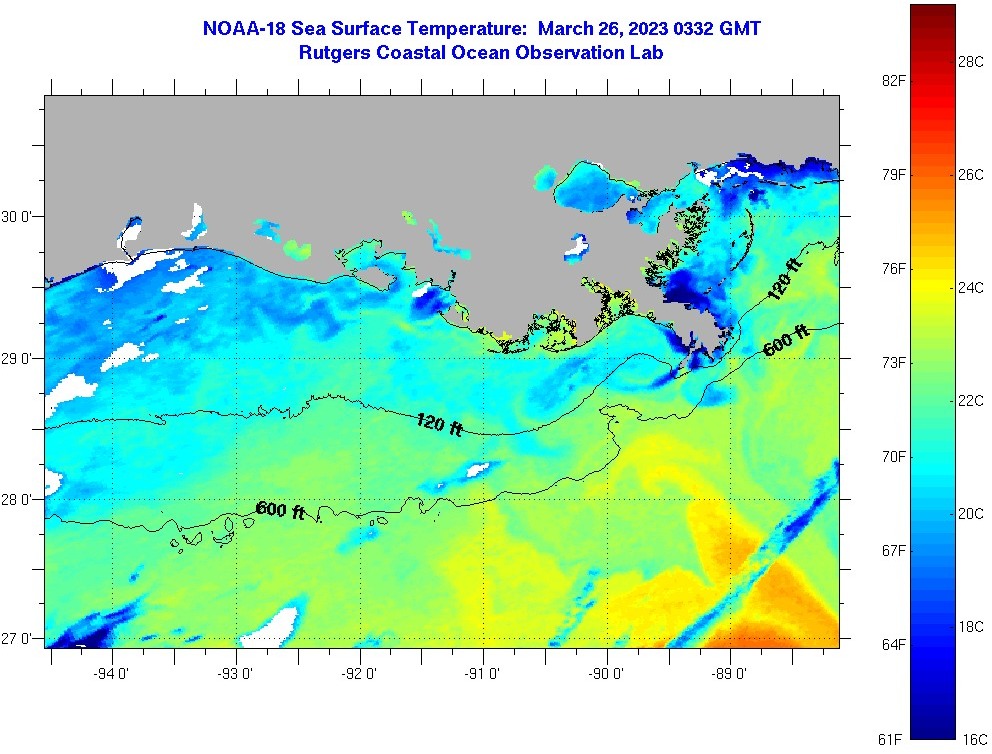Click the '24C' colorbar label
Image resolution: width=992 pixels, height=754 pixels.
click(970, 288)
